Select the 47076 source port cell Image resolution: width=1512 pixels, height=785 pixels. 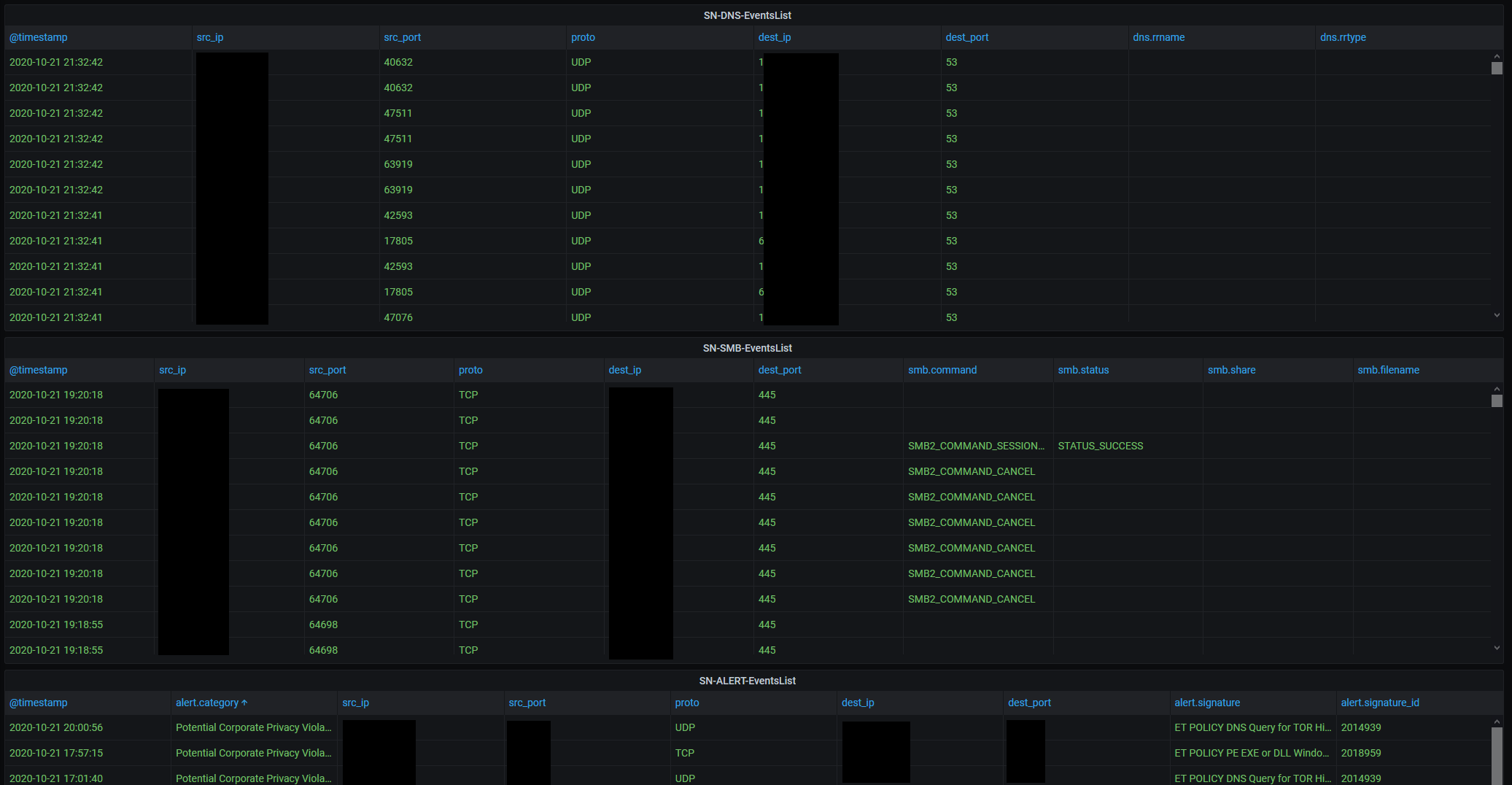point(398,317)
